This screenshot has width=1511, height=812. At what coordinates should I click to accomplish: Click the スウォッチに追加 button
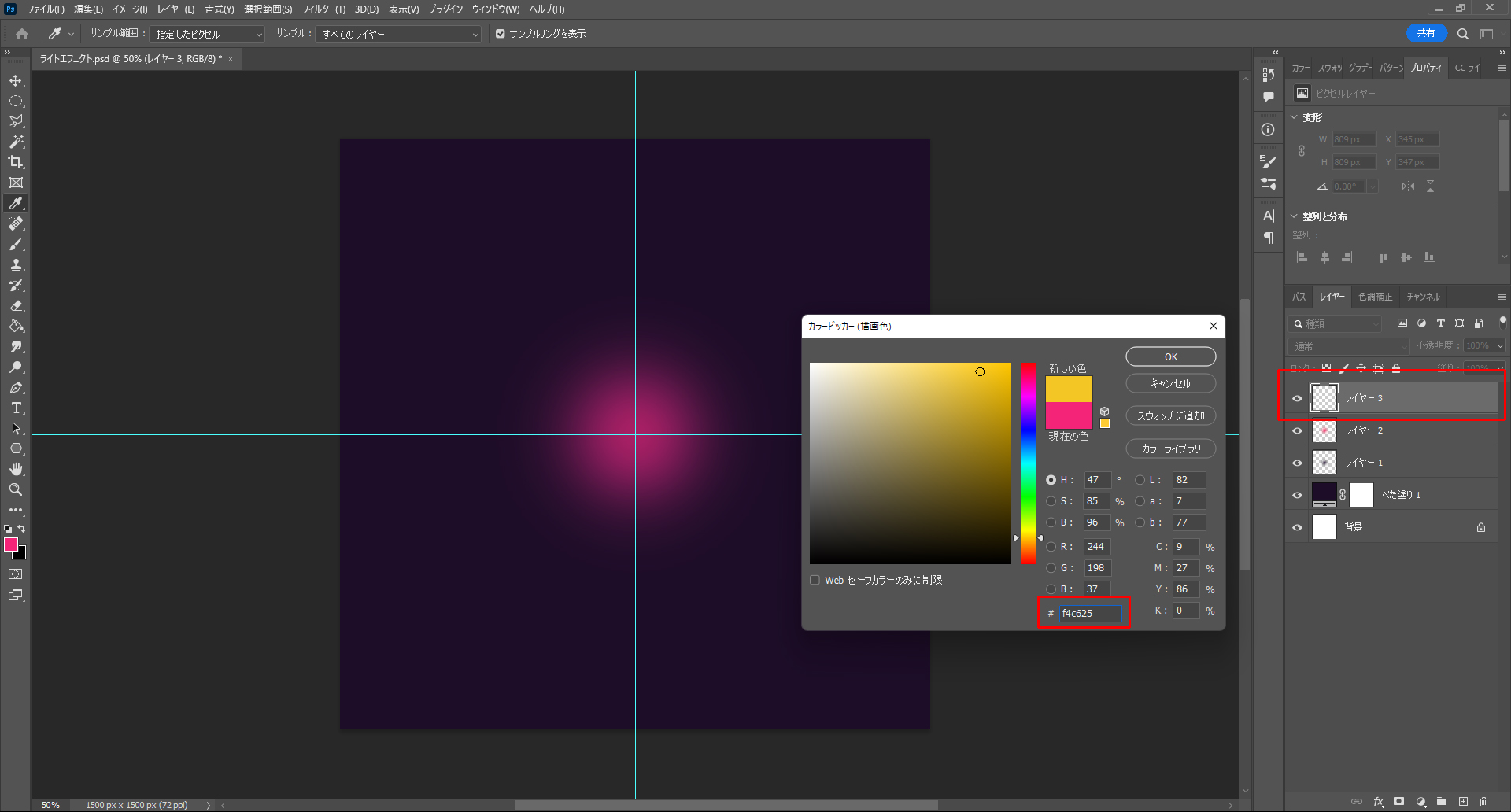[x=1170, y=416]
